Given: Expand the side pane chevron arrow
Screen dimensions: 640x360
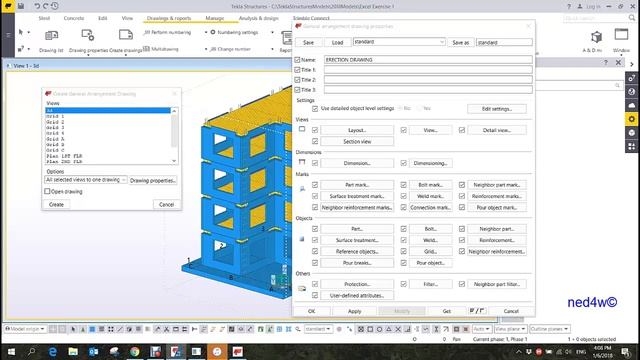Looking at the screenshot, I should [632, 64].
